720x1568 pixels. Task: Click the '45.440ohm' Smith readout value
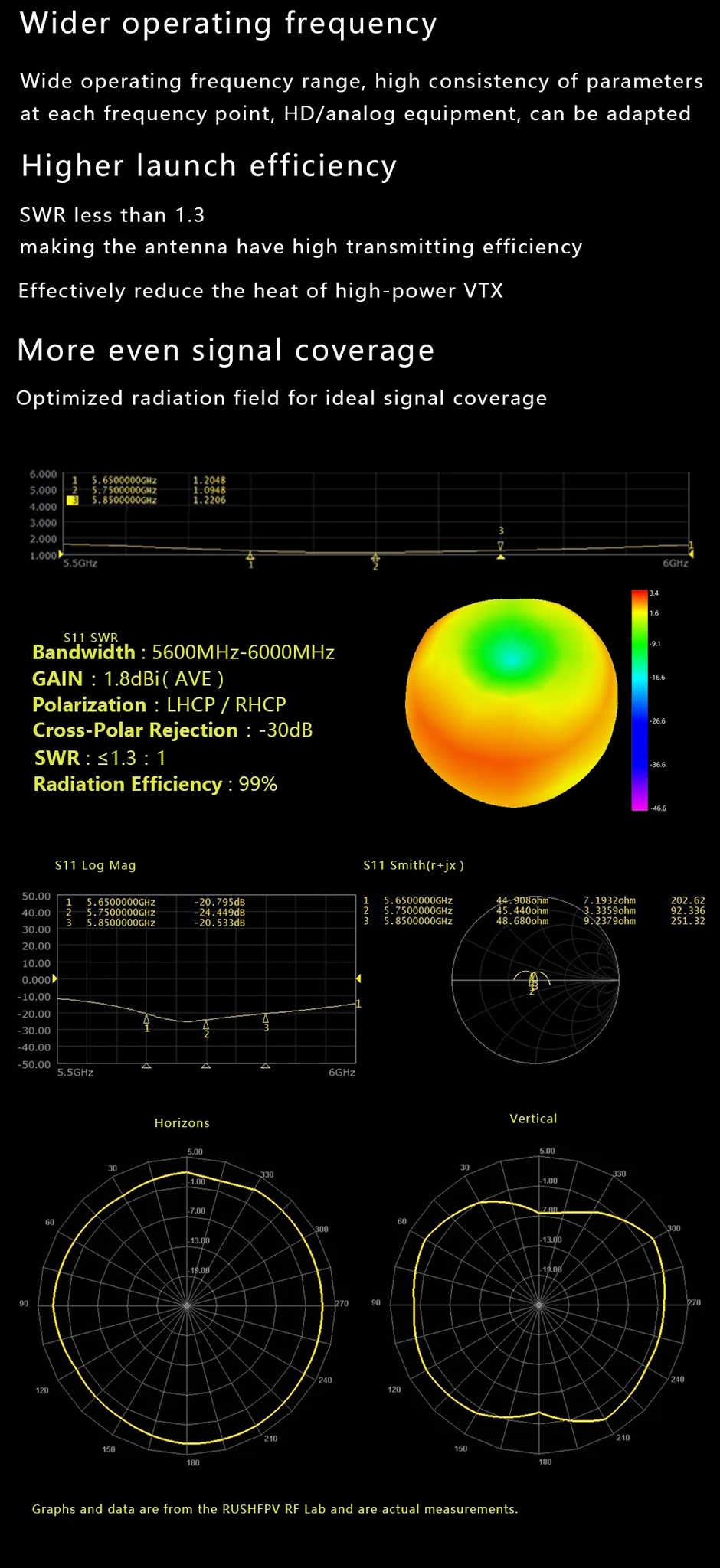(522, 911)
